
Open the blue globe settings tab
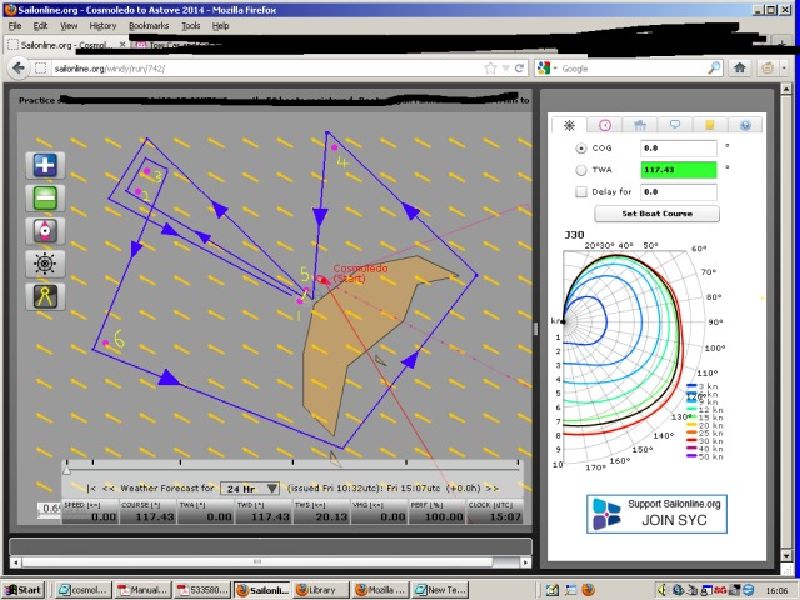pos(745,125)
